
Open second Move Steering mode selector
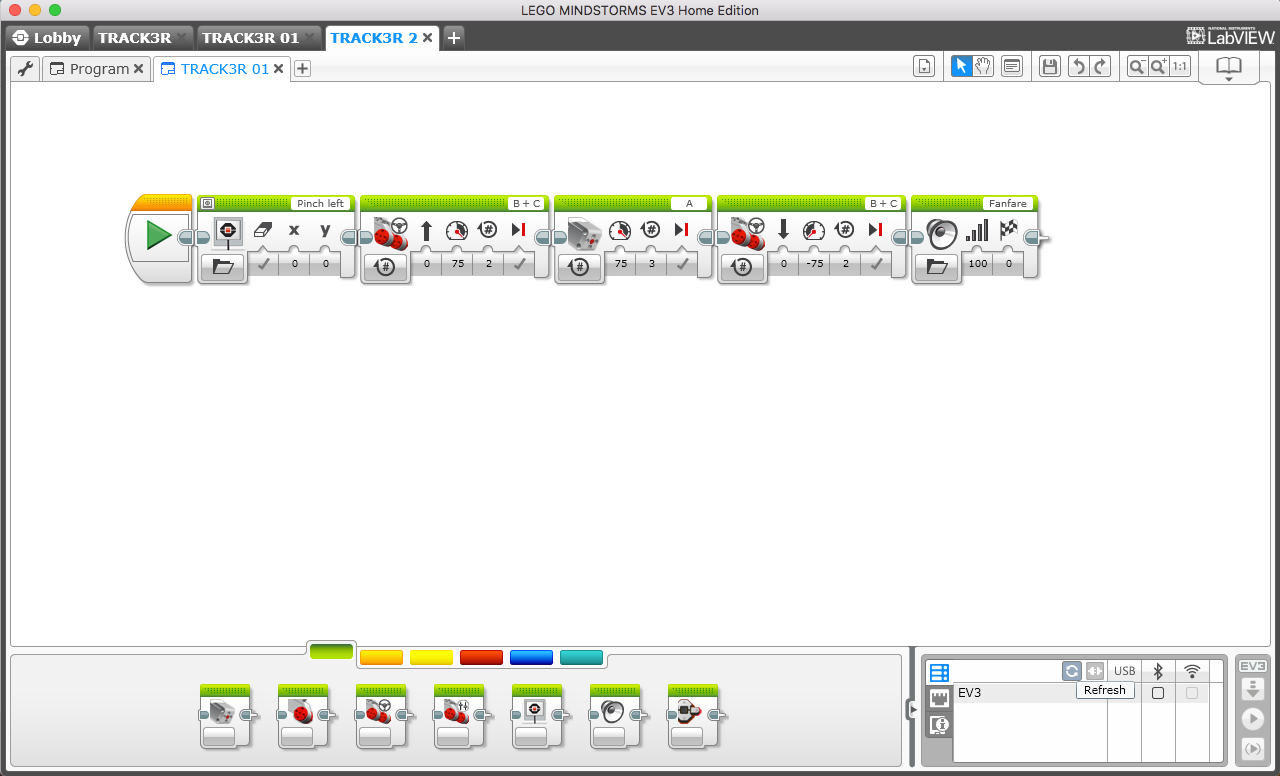743,267
